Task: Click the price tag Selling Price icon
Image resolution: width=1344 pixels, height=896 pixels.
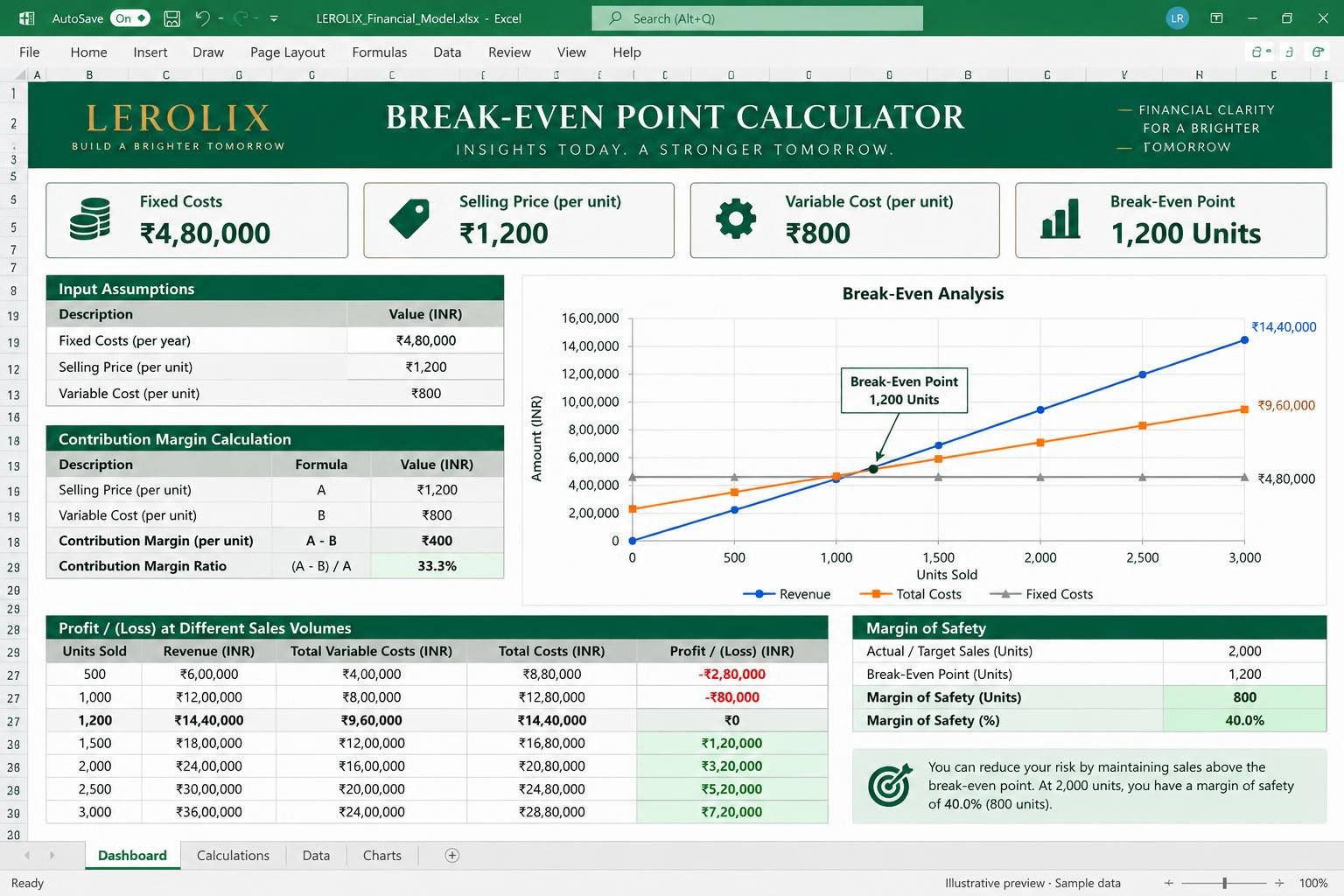Action: click(x=409, y=219)
